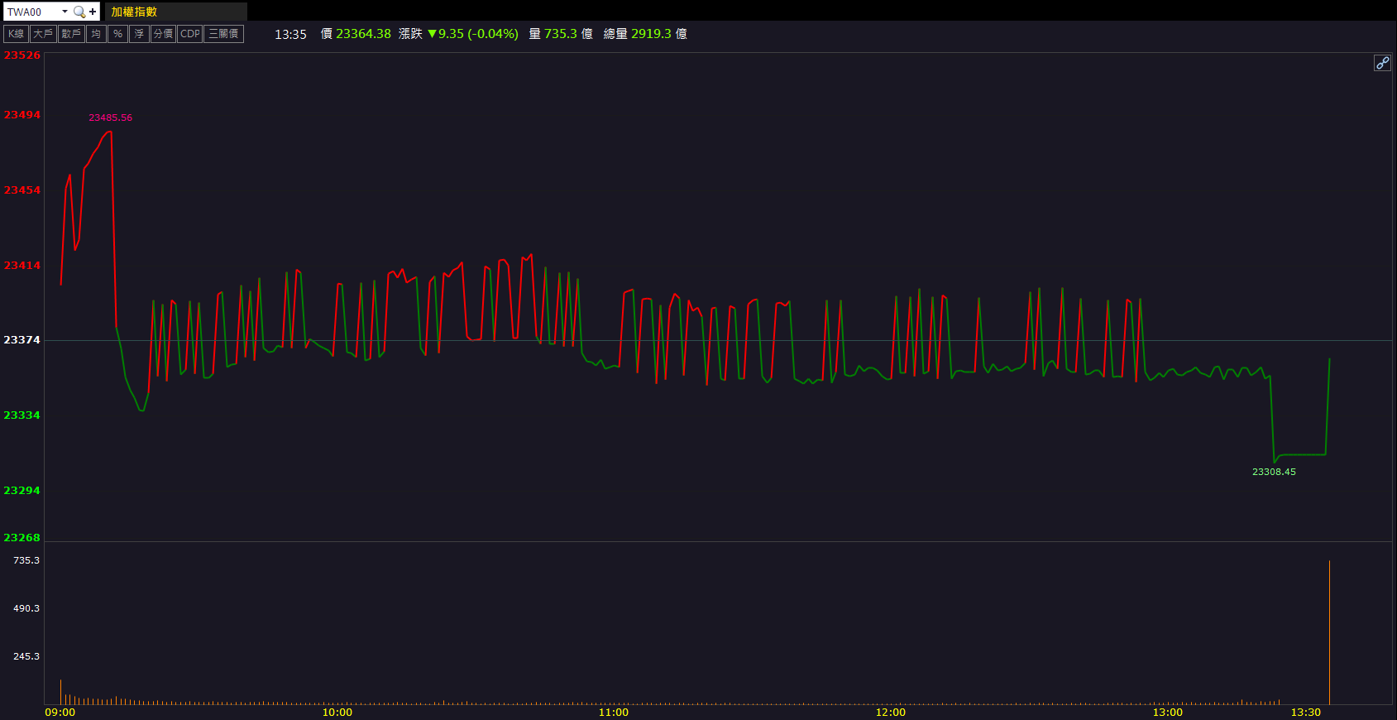This screenshot has height=720, width=1397.
Task: Click the 23485.56 high price marker
Action: pos(110,118)
